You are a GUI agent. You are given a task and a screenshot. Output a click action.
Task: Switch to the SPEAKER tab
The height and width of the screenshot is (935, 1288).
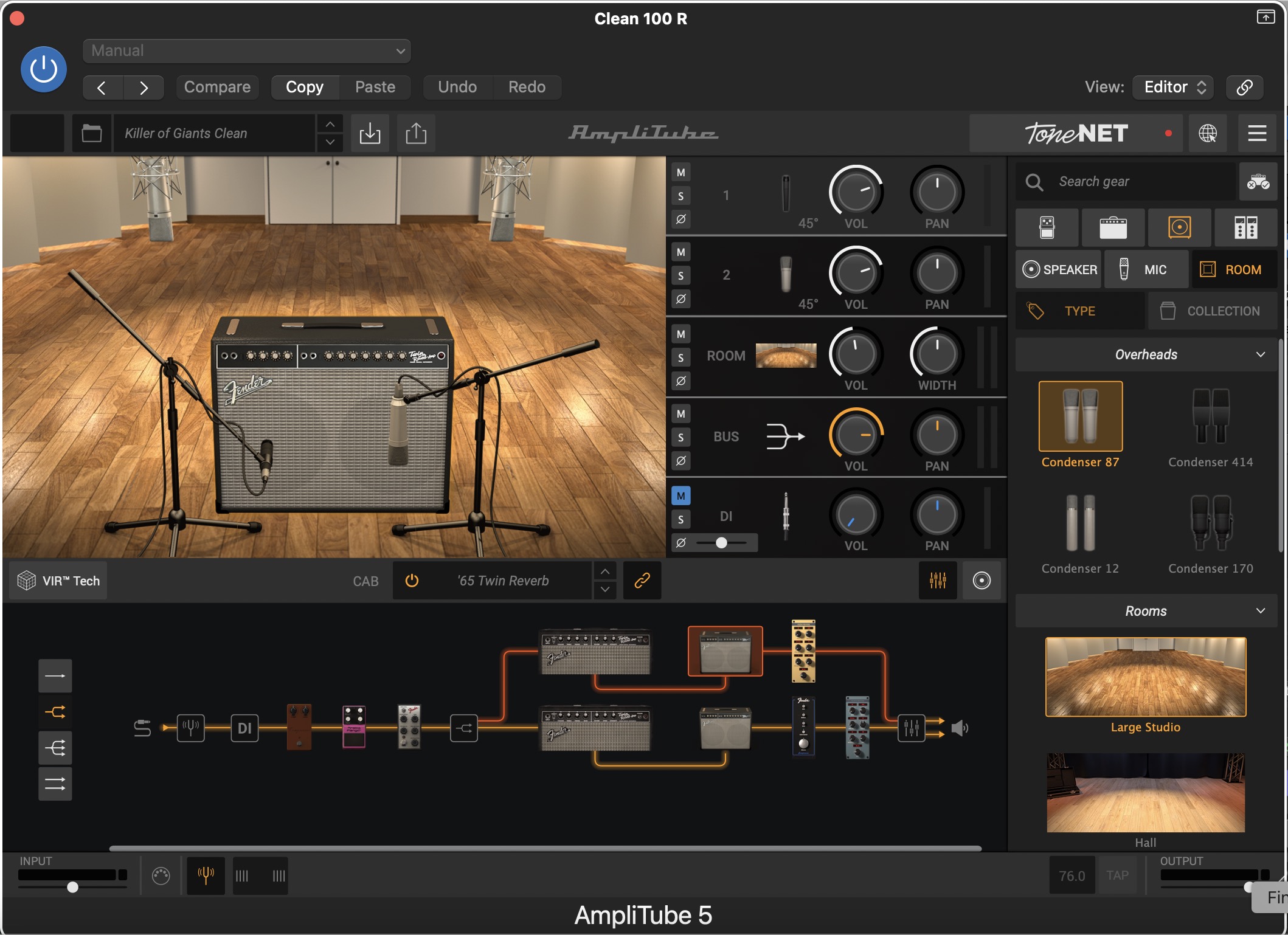point(1059,269)
